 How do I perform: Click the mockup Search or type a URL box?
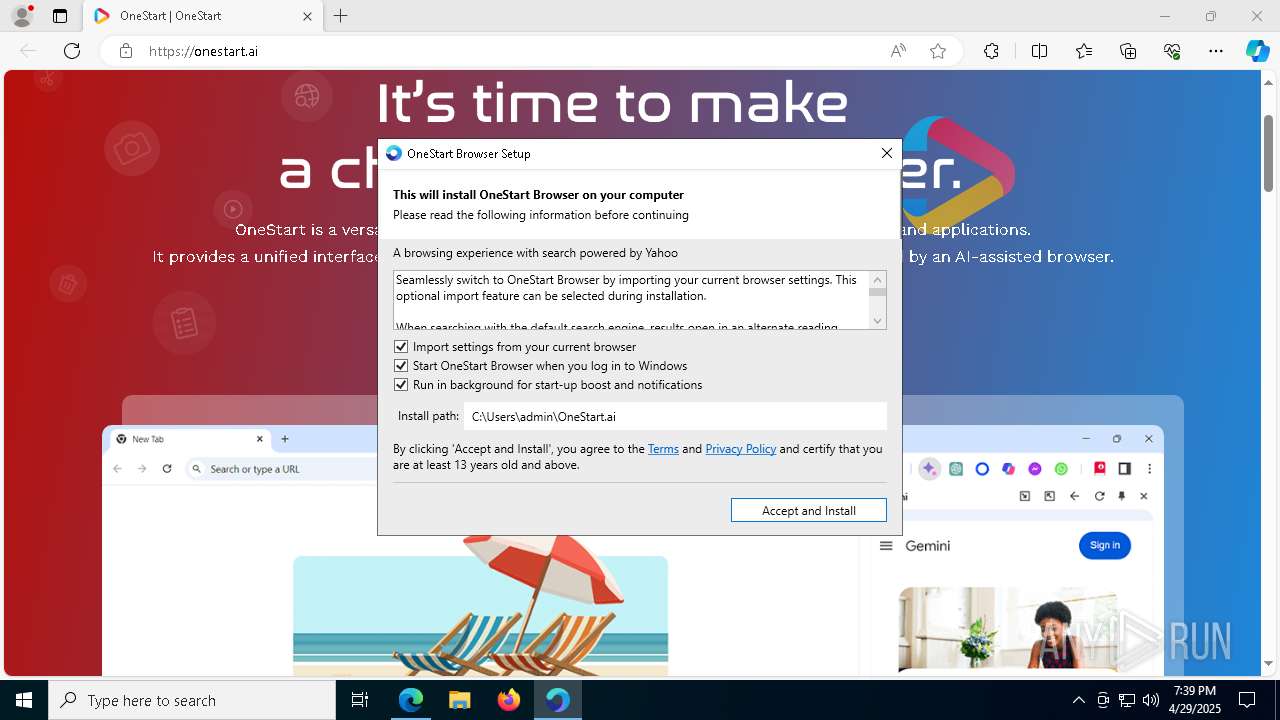[x=280, y=469]
